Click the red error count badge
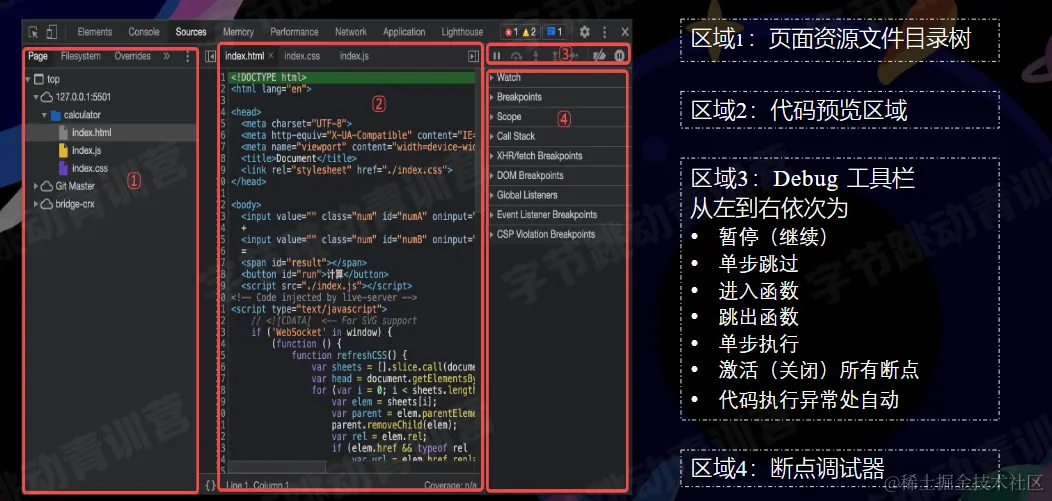This screenshot has width=1052, height=501. pos(511,32)
